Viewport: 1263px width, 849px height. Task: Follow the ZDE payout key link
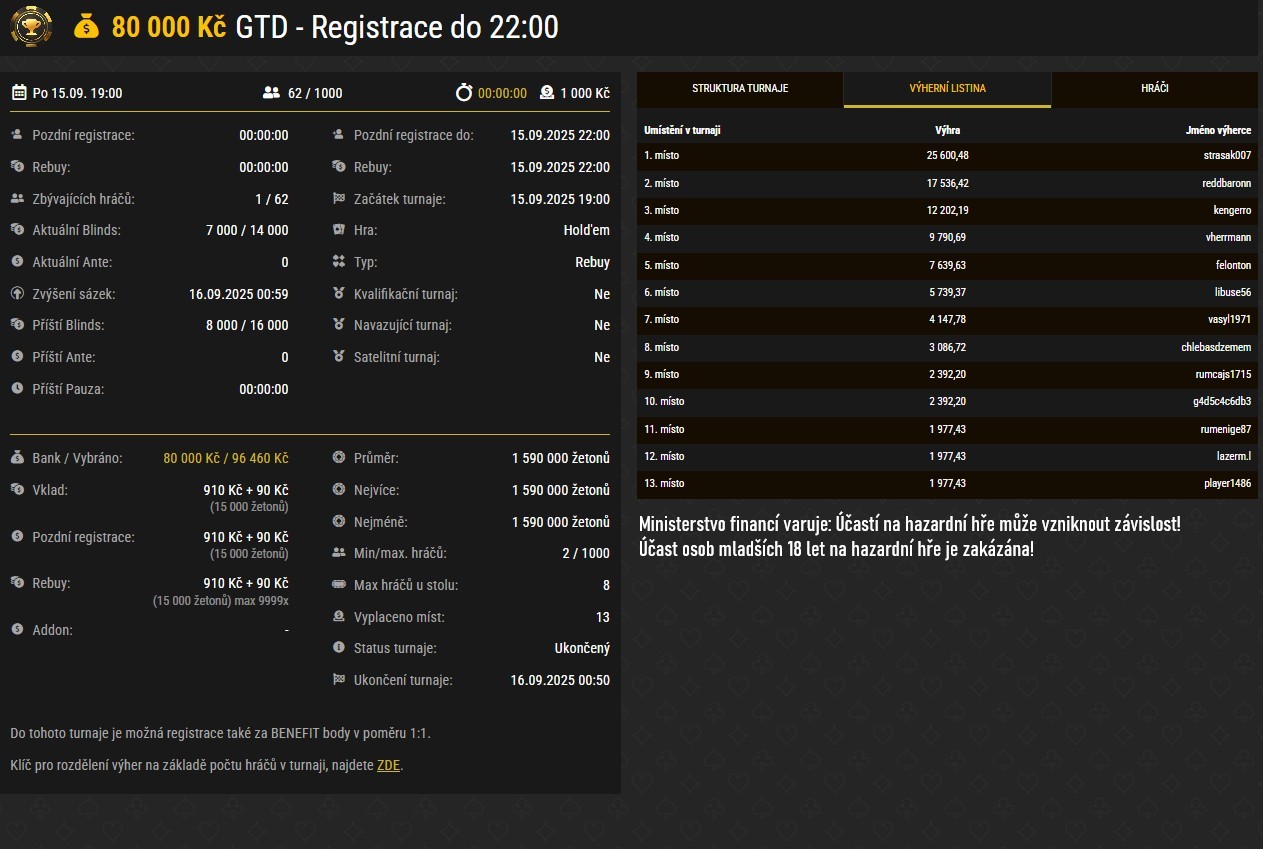[x=388, y=766]
